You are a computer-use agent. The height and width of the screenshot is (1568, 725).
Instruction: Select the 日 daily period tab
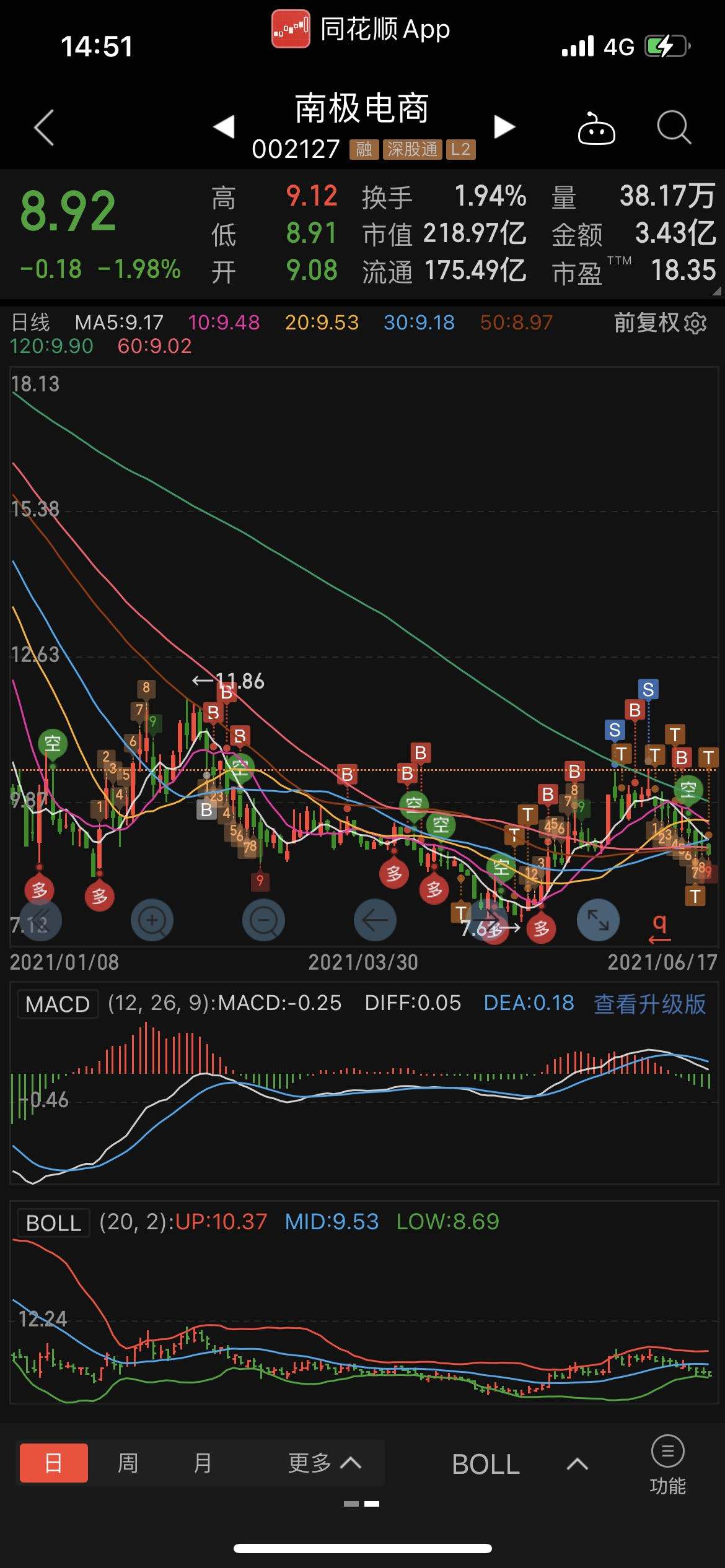(x=54, y=1463)
